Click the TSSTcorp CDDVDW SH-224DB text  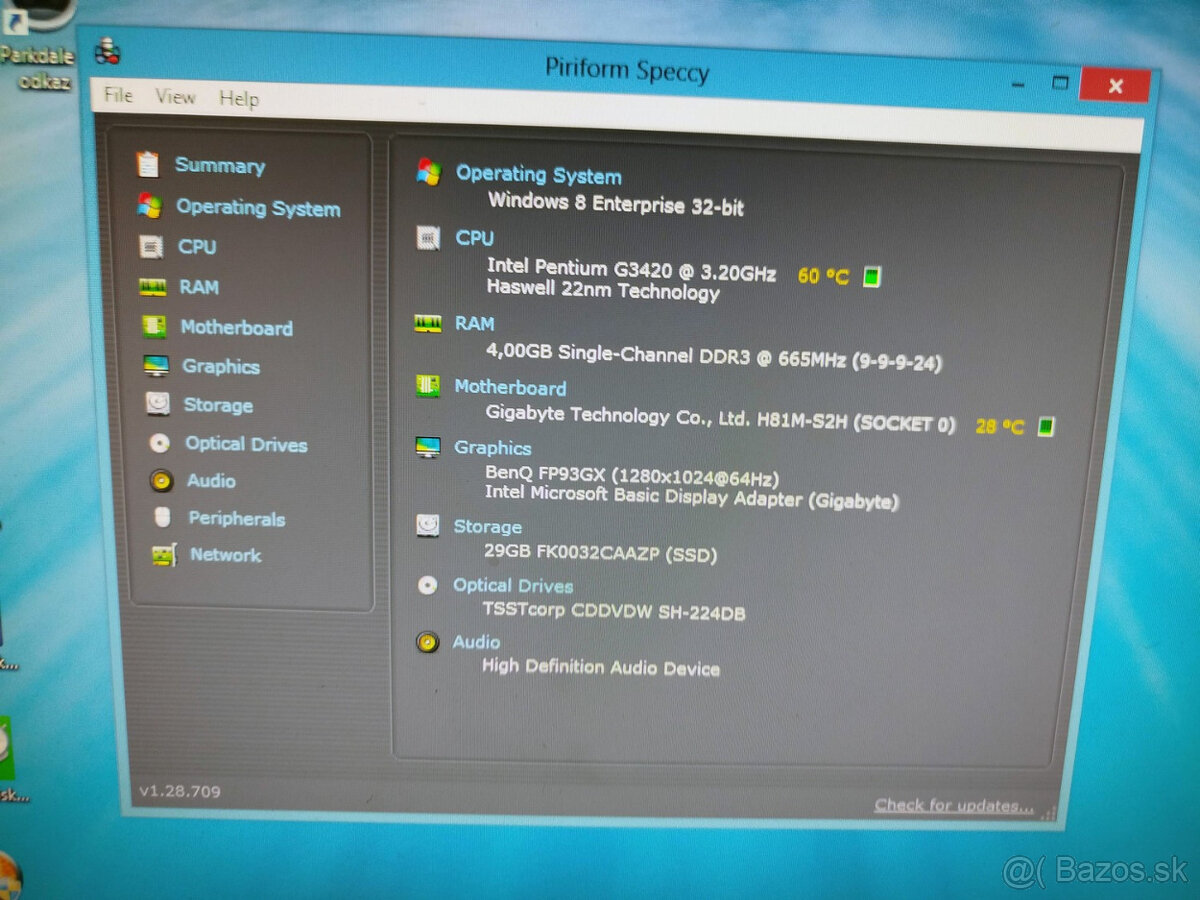(x=614, y=611)
